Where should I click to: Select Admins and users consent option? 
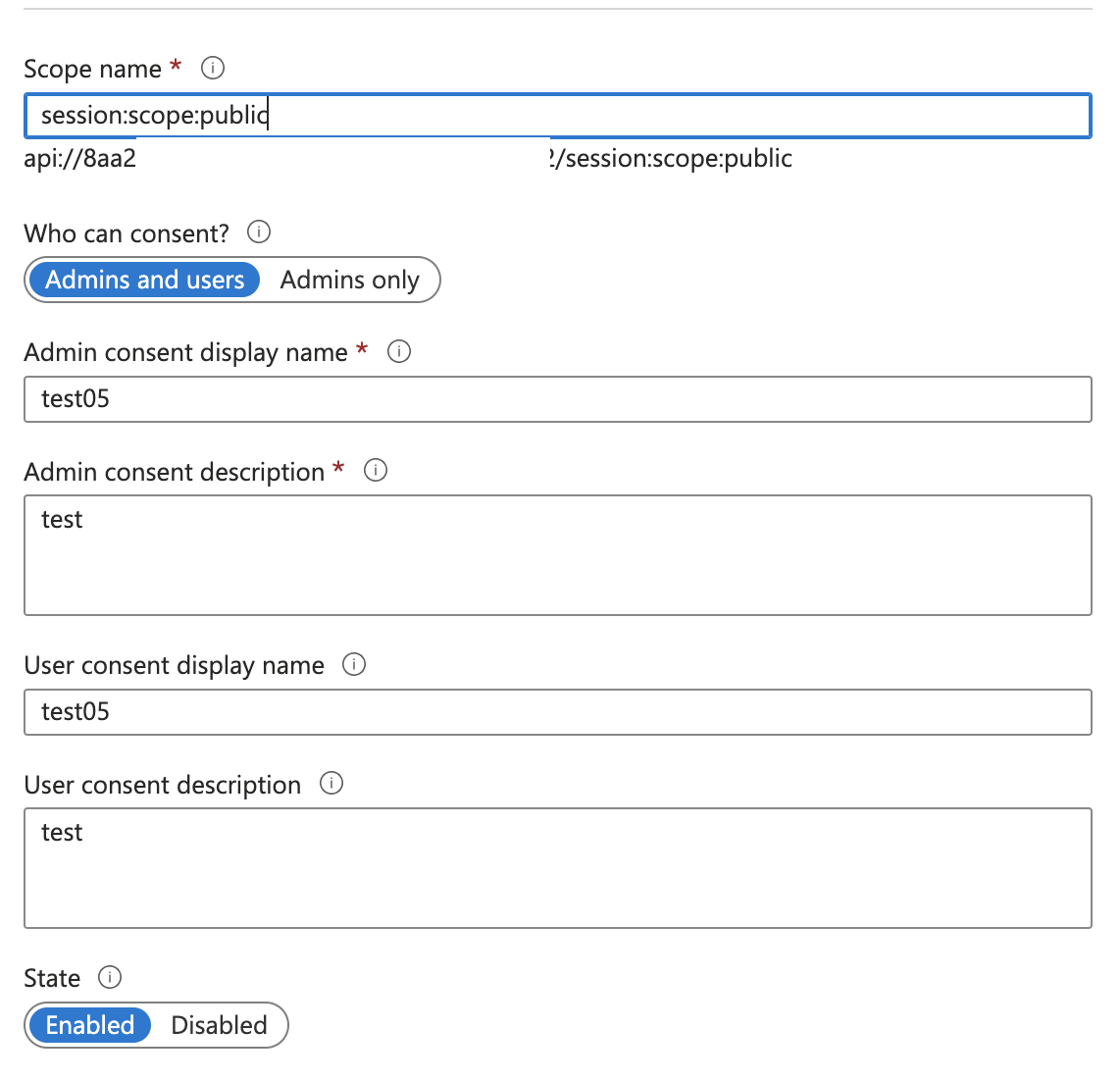(144, 280)
